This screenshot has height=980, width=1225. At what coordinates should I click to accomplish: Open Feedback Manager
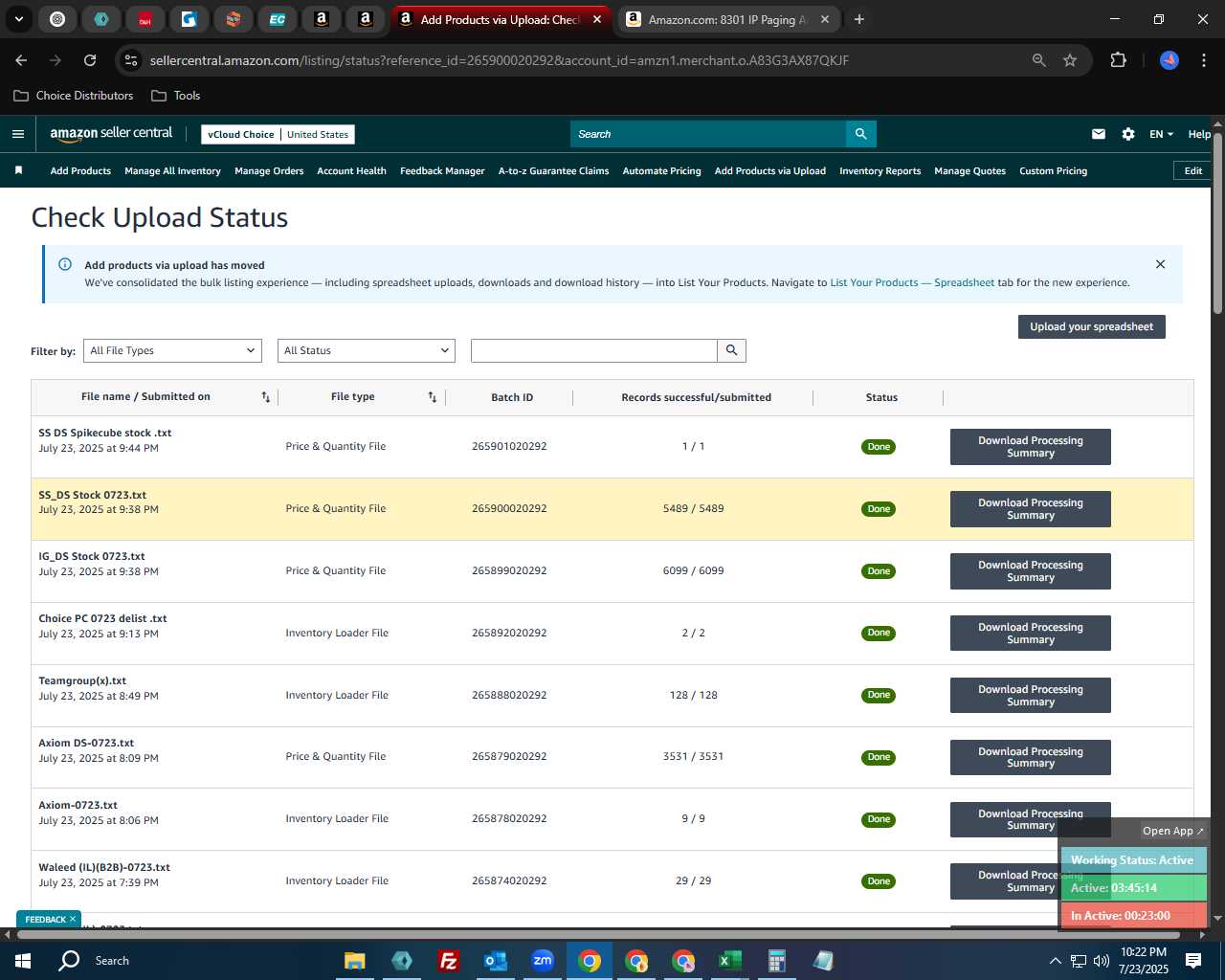[442, 170]
